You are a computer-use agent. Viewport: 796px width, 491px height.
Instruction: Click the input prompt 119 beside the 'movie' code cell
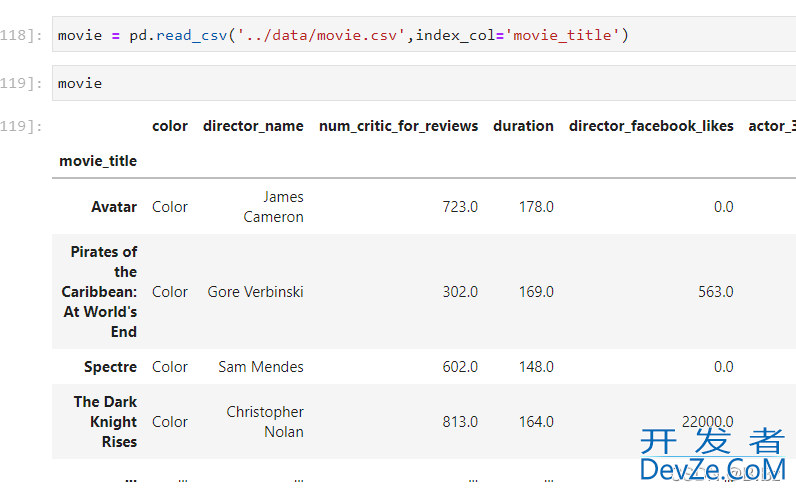[x=21, y=83]
